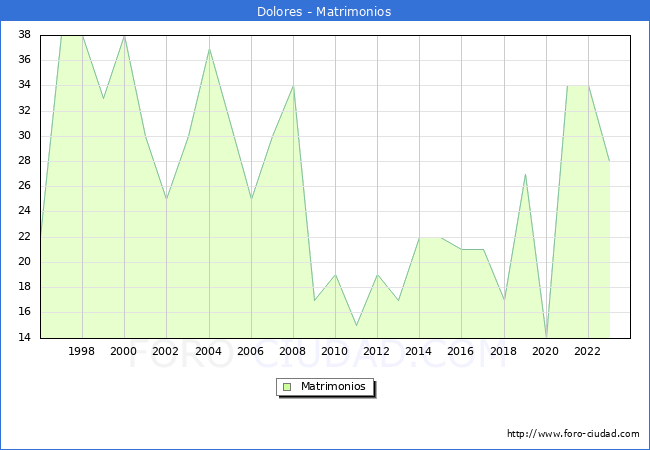The image size is (650, 450).
Task: Select the 2000 label on the x-axis
Action: point(124,351)
